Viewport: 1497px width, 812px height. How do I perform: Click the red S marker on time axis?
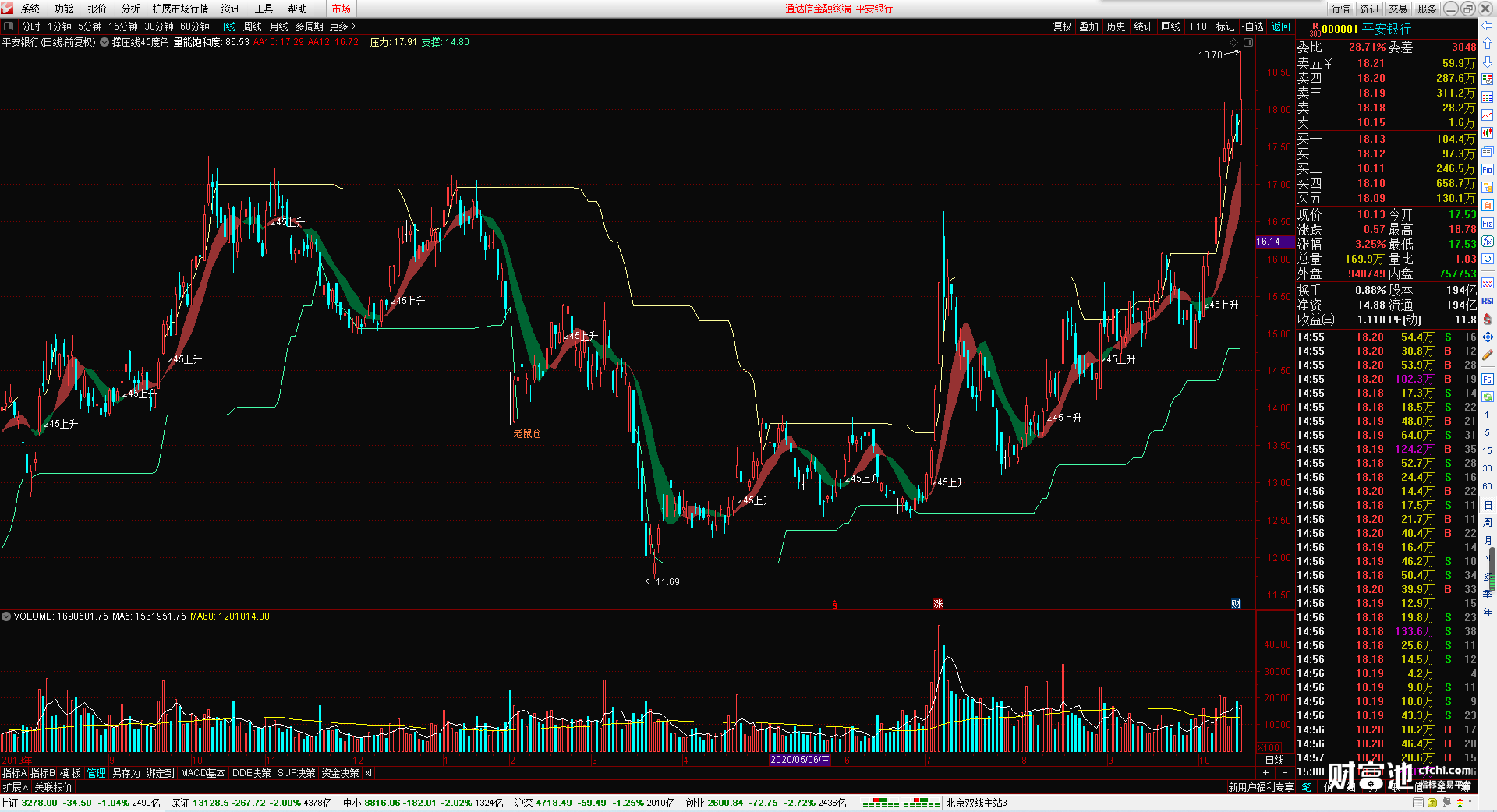coord(835,604)
